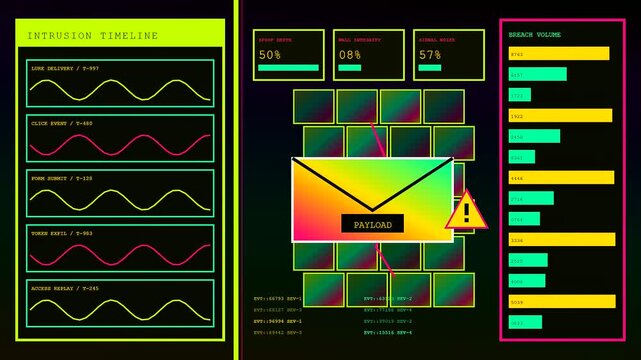641x360 pixels.
Task: Click the PAYLOAD label on the envelope
Action: tap(372, 225)
